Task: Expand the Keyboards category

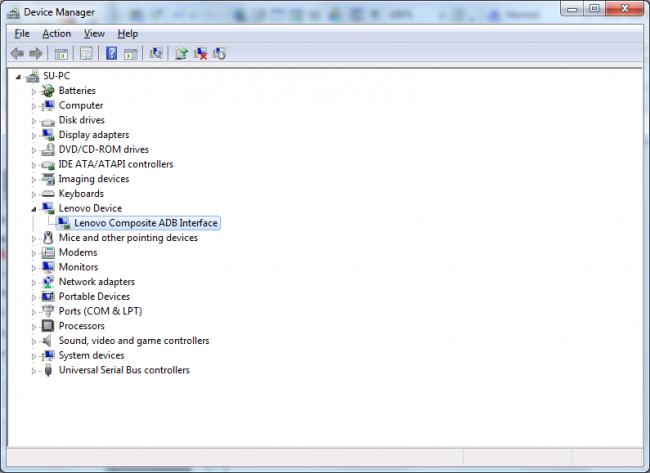Action: point(34,195)
